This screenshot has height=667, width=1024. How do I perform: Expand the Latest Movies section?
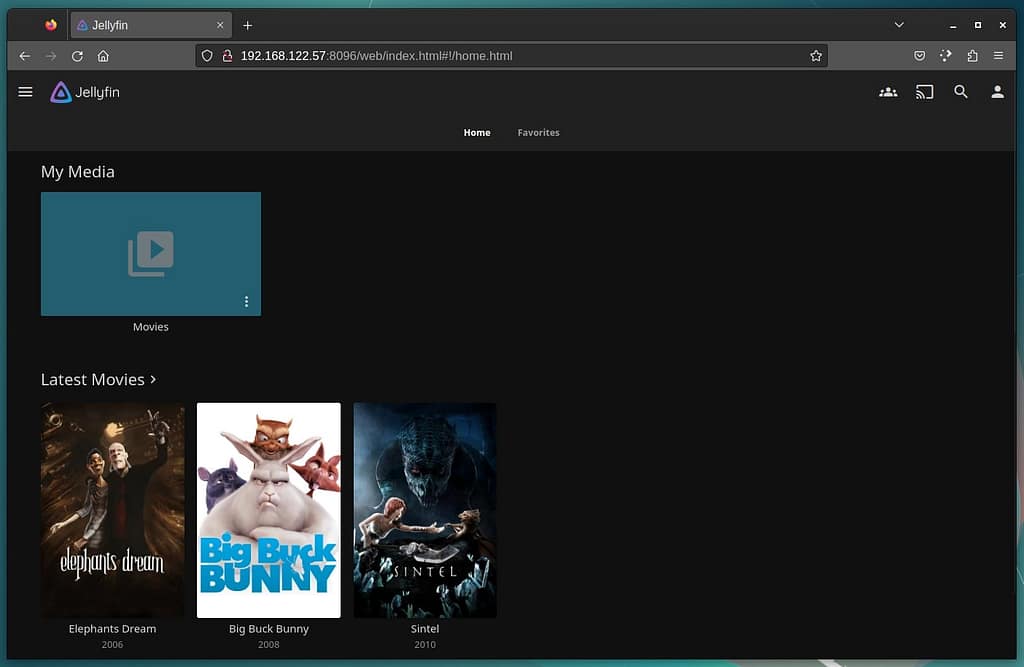pyautogui.click(x=98, y=380)
